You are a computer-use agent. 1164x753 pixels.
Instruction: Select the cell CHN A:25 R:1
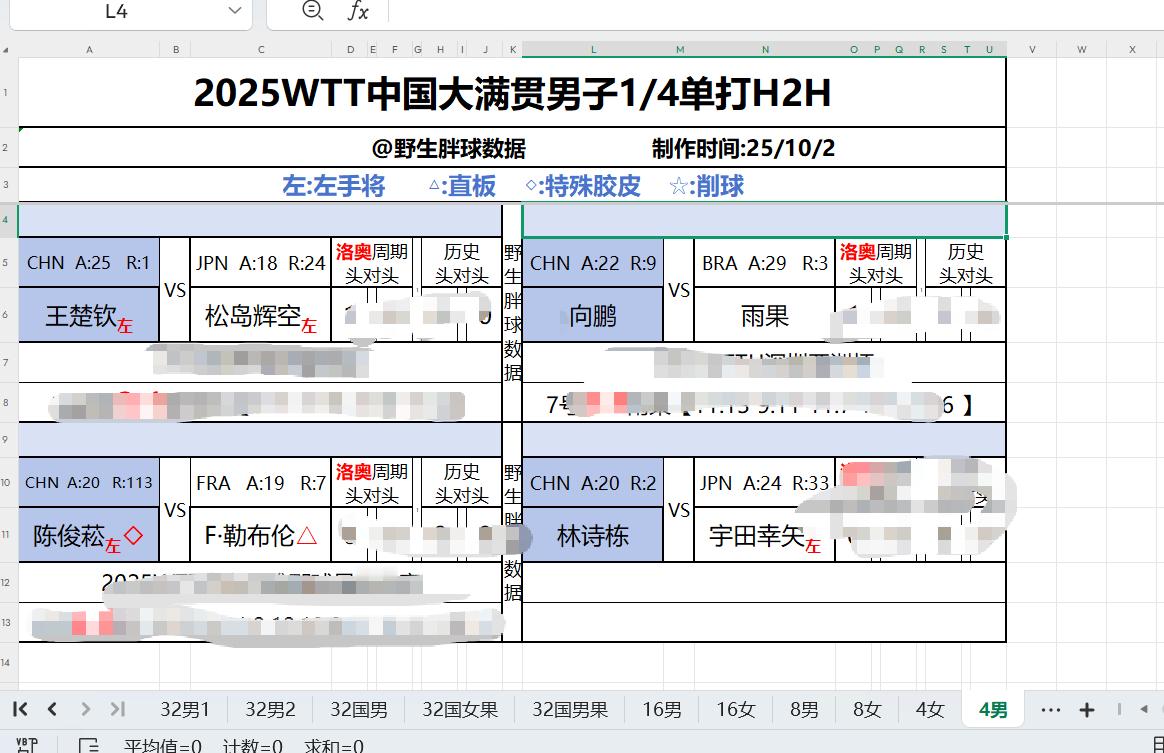(x=88, y=263)
